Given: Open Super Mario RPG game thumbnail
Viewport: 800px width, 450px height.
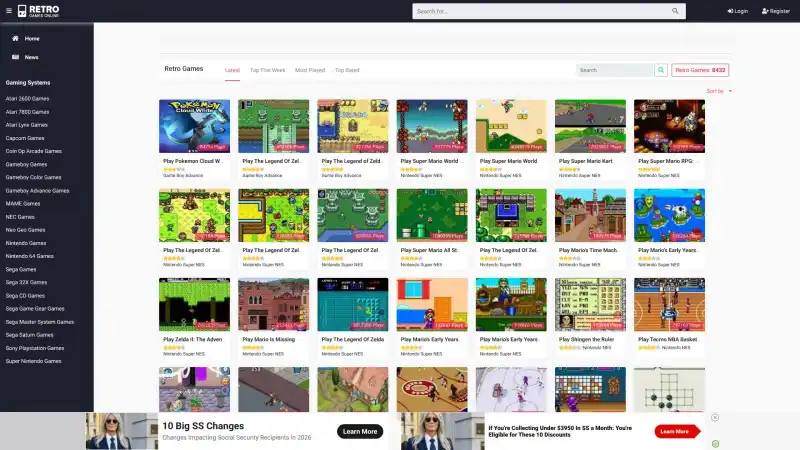Looking at the screenshot, I should (669, 126).
